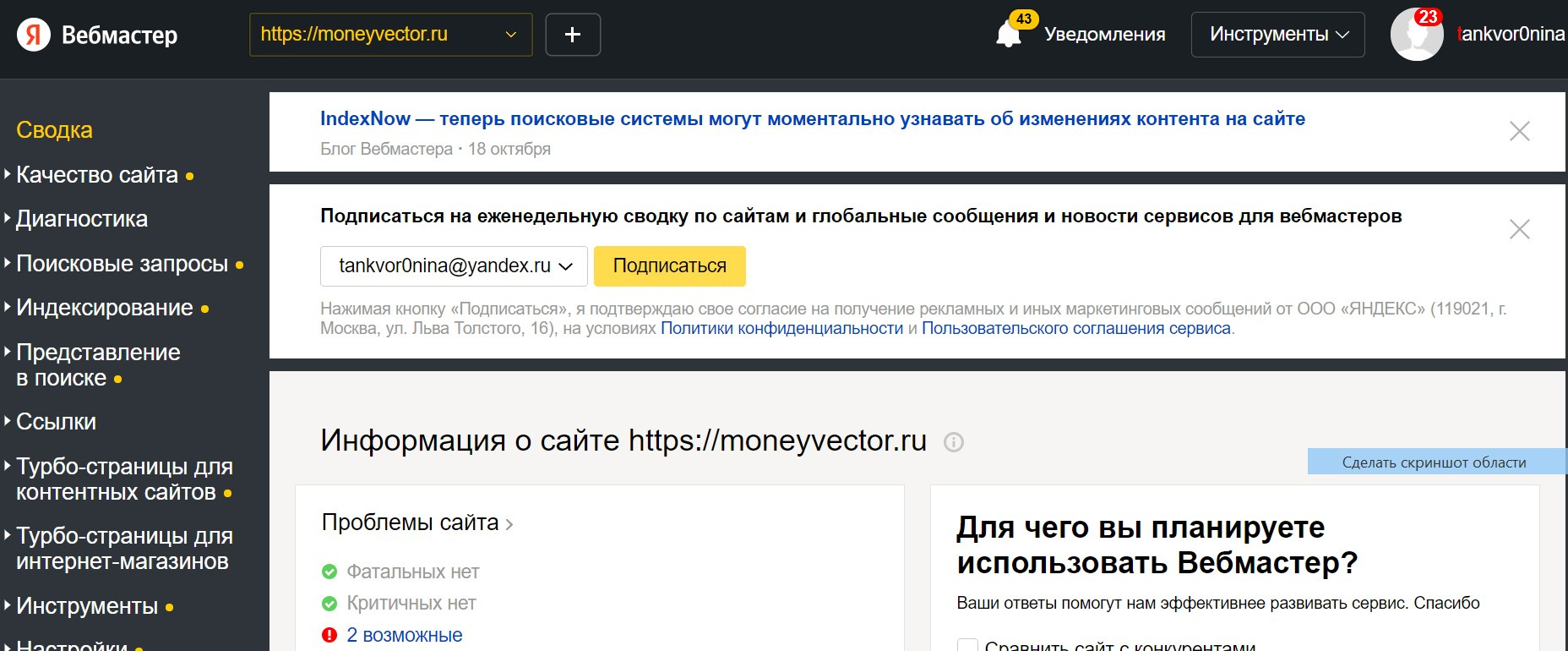
Task: Expand Представление в поиске in sidebar
Action: click(98, 365)
